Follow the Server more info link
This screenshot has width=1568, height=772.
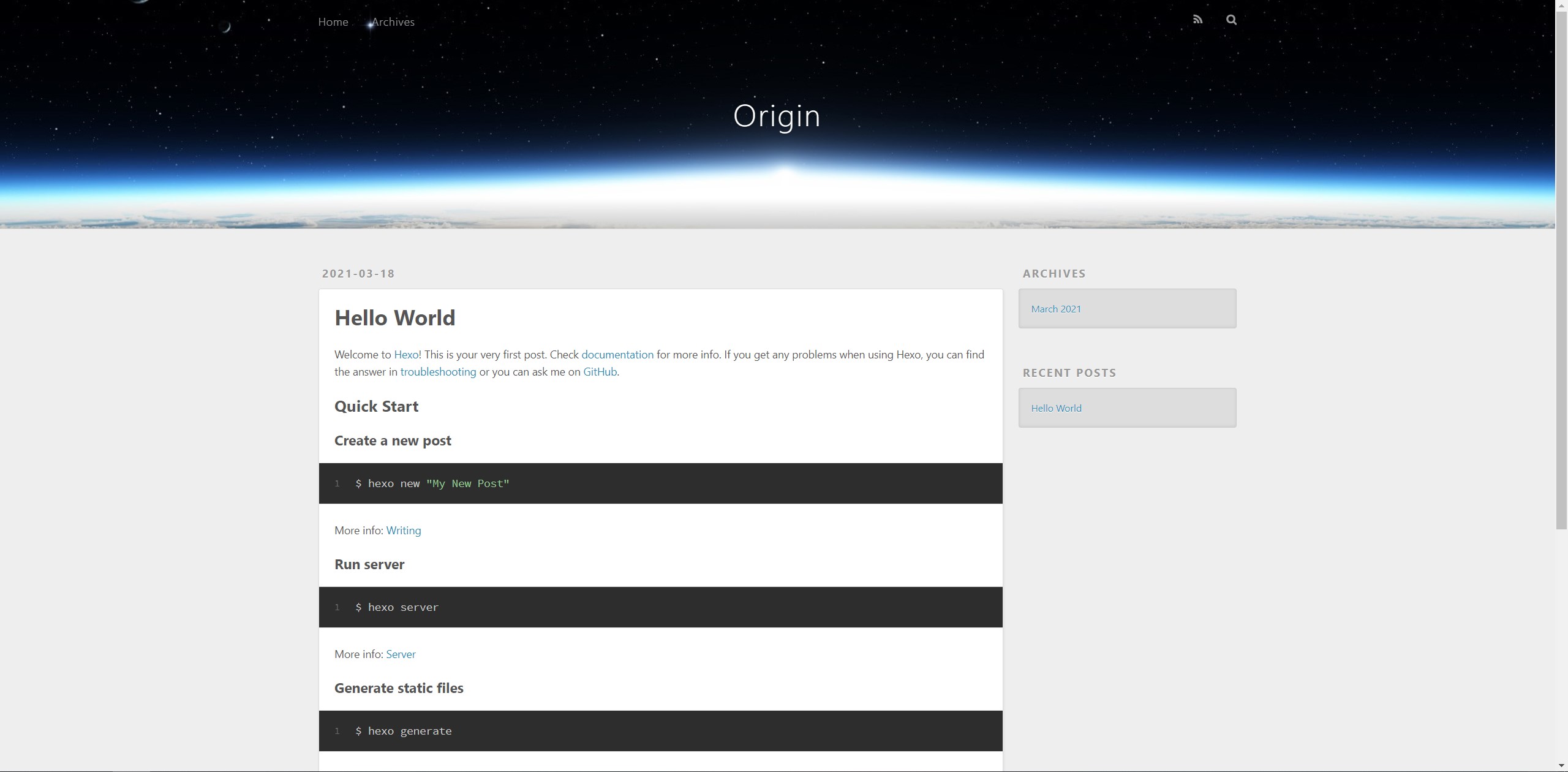coord(401,654)
